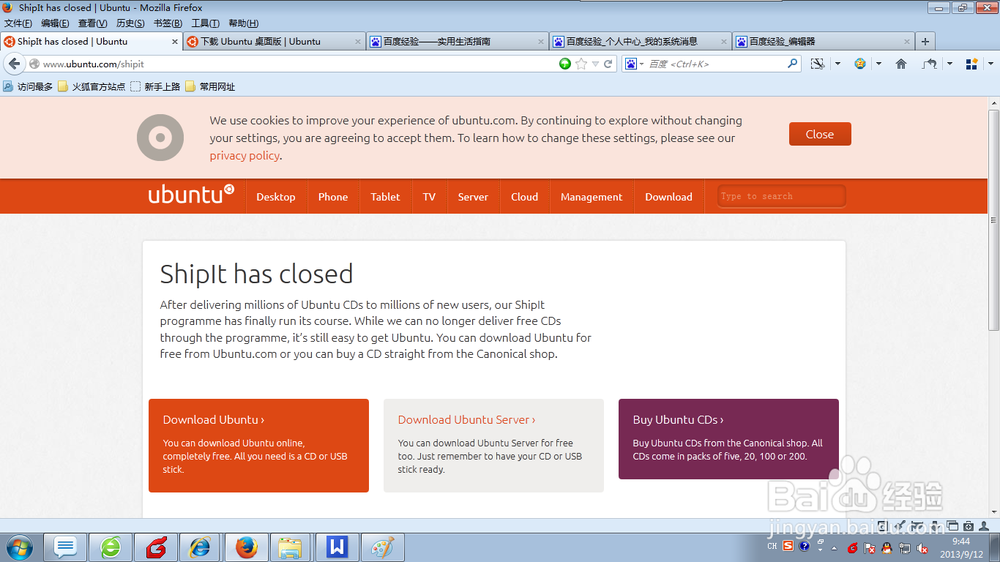The height and width of the screenshot is (562, 1000).
Task: Click the blue squares add-on icon
Action: [971, 64]
